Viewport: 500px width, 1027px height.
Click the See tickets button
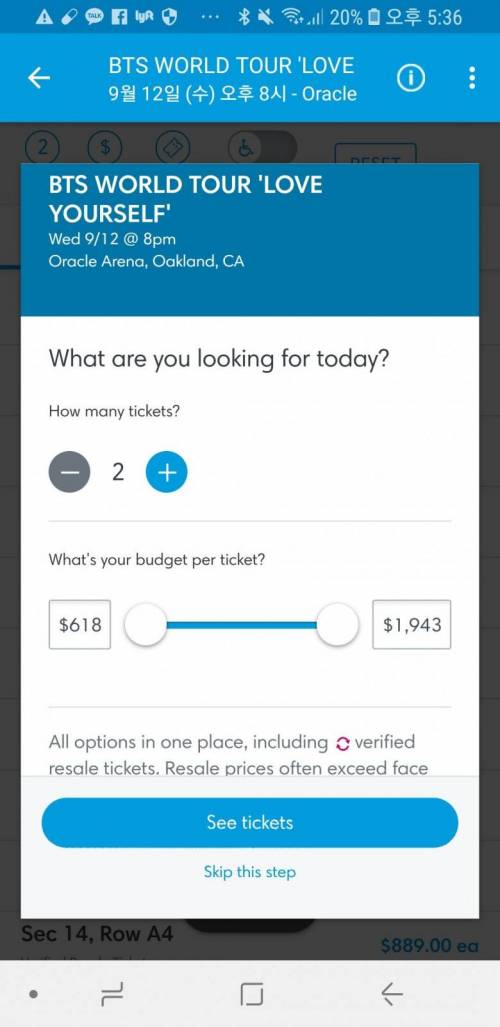pyautogui.click(x=250, y=823)
